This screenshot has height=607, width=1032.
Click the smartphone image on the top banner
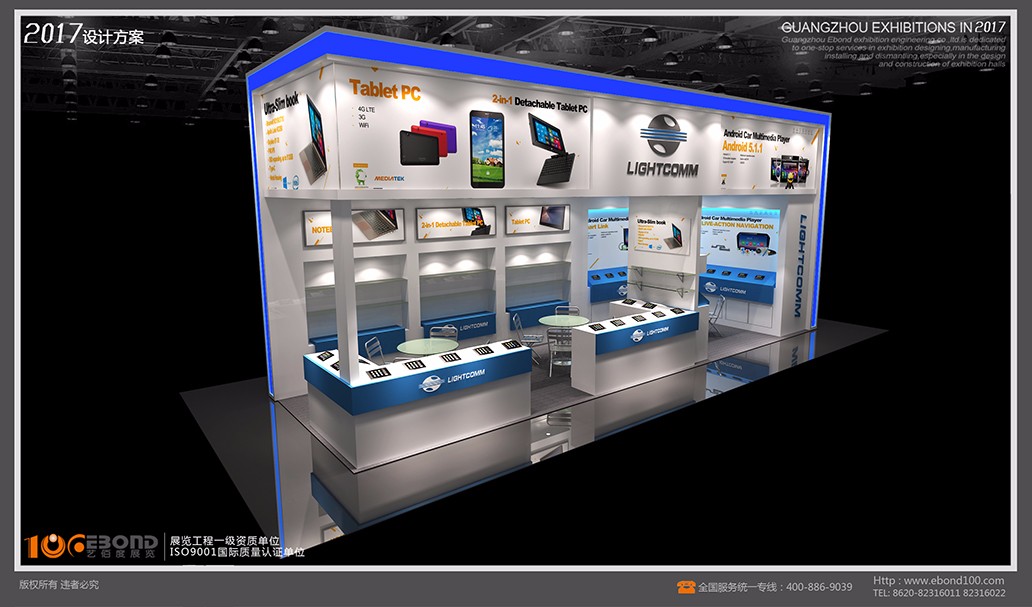tap(487, 149)
